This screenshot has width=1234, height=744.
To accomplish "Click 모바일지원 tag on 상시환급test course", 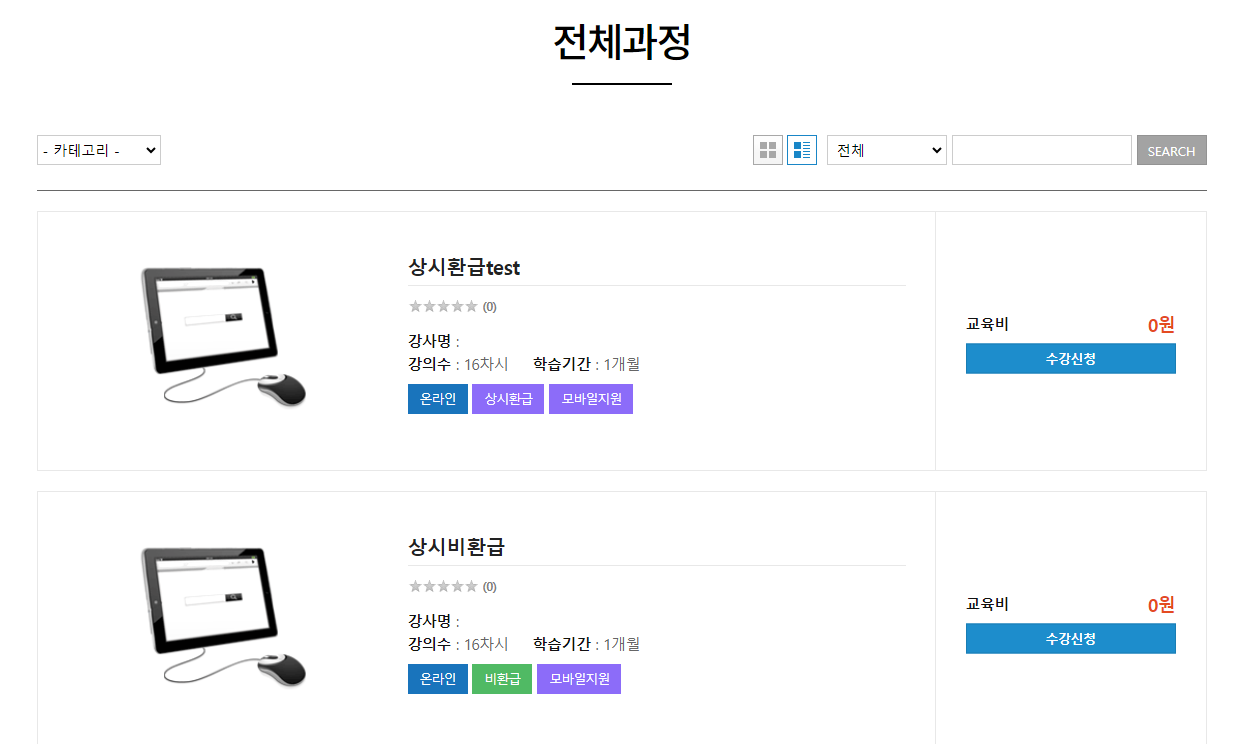I will pyautogui.click(x=590, y=399).
